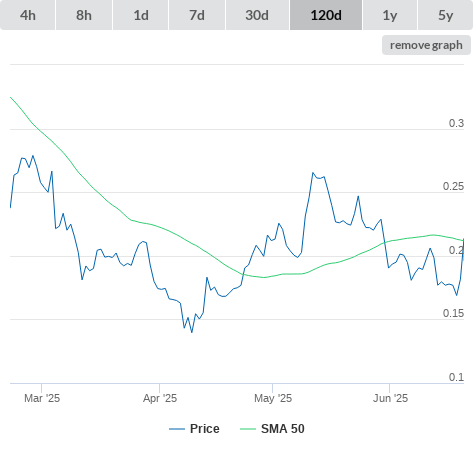Click the price peak in mid-May
The image size is (474, 455).
click(313, 173)
